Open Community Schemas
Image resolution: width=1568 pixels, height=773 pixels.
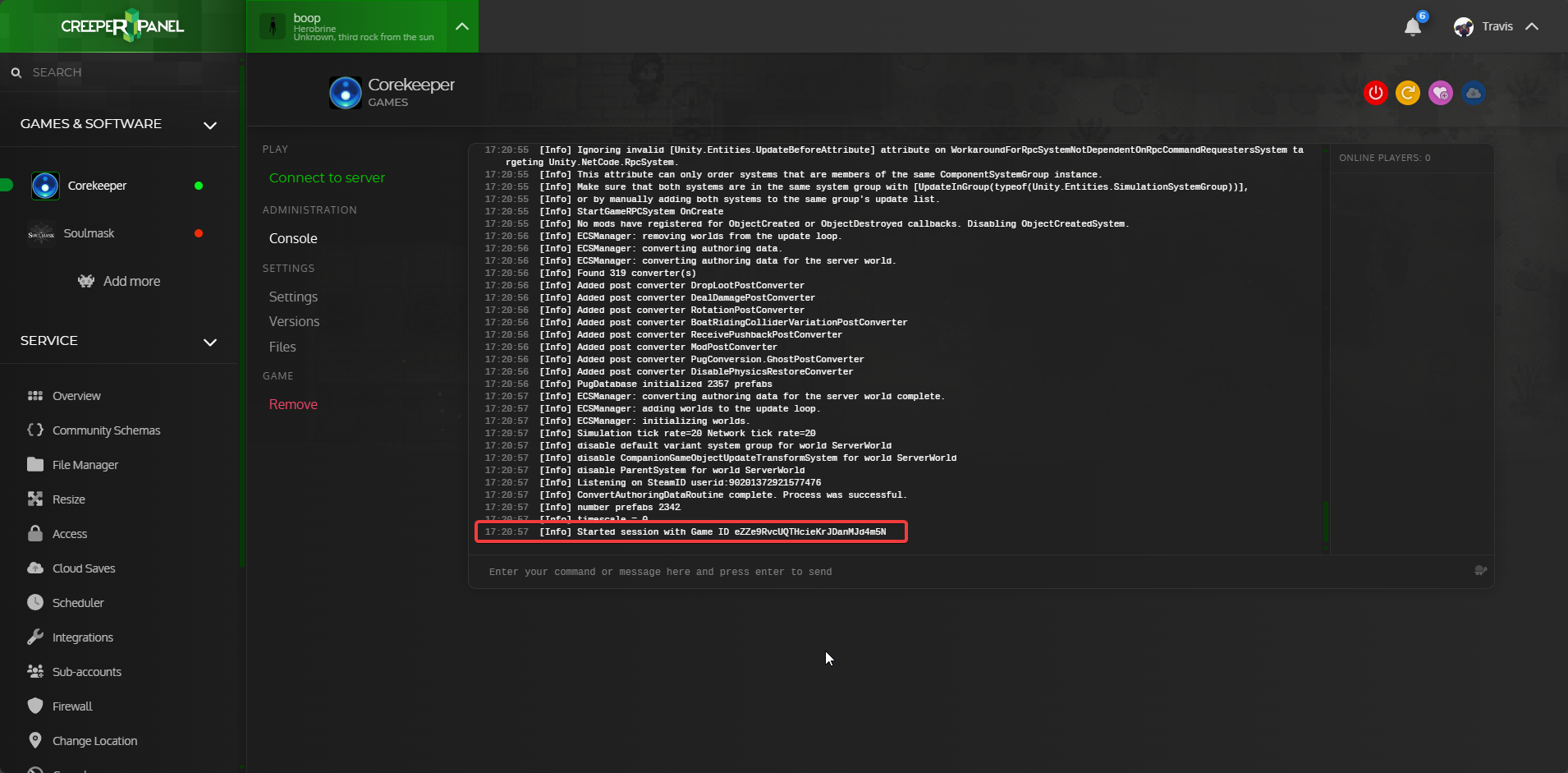tap(106, 430)
